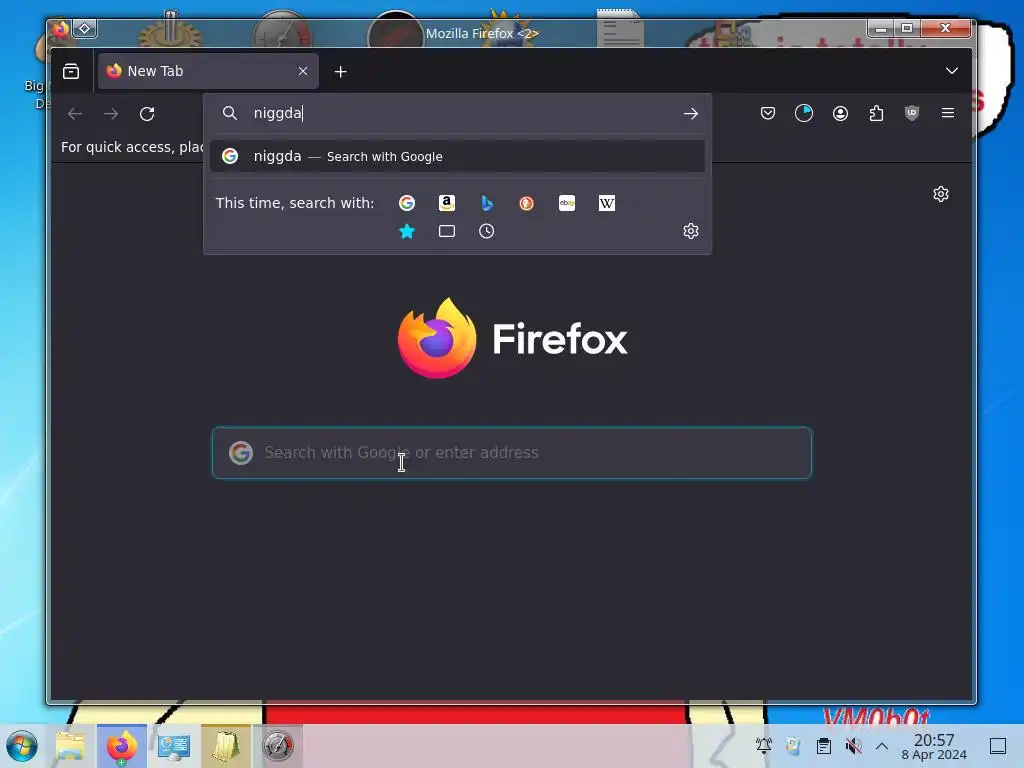Image resolution: width=1024 pixels, height=768 pixels.
Task: Search this time with Amazon
Action: (447, 203)
